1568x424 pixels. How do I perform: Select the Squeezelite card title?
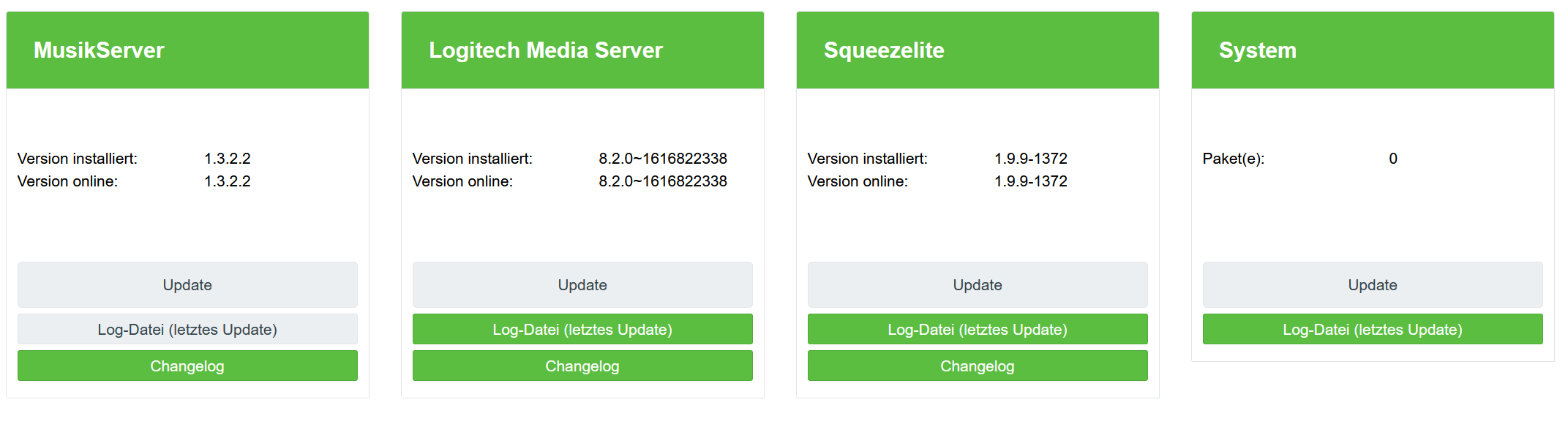tap(884, 50)
